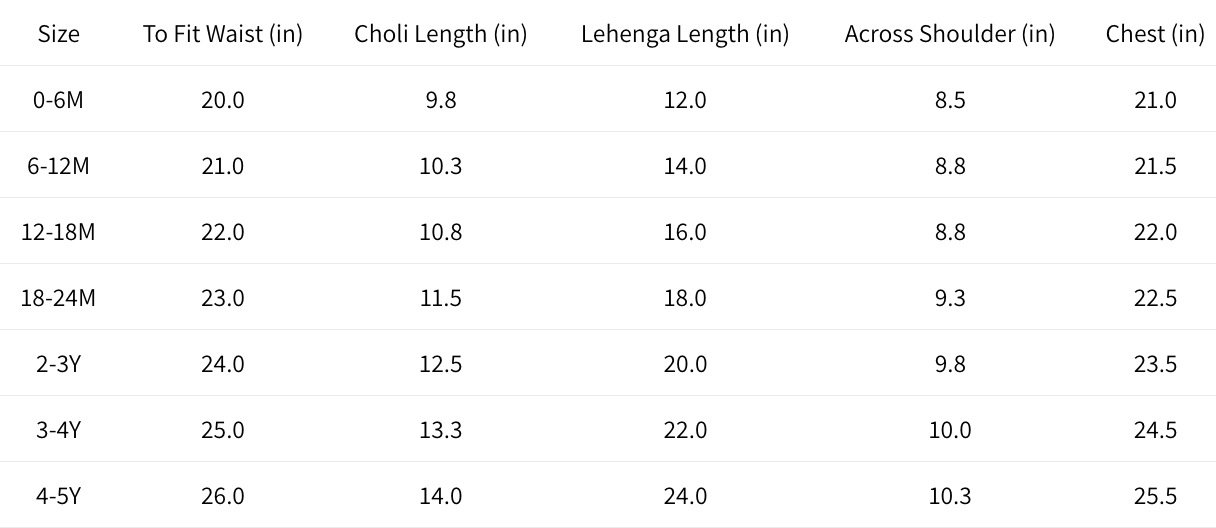Select the Choli Length column header
Screen dimensions: 1216x528
point(440,34)
